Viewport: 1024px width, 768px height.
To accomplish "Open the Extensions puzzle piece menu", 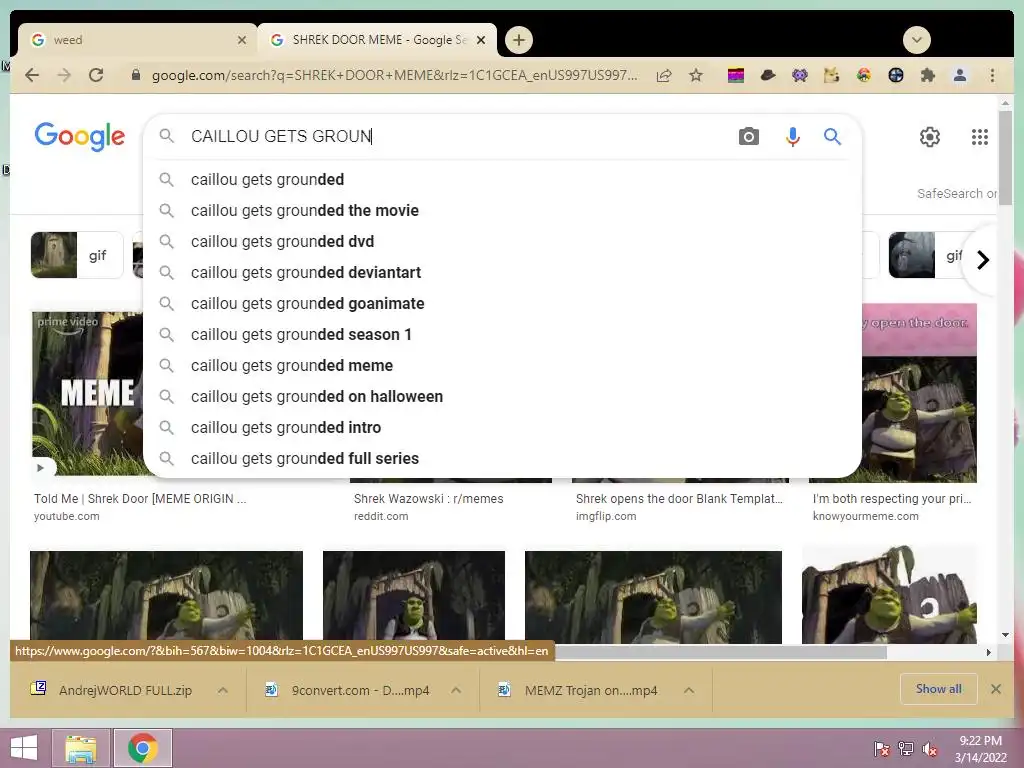I will (927, 75).
